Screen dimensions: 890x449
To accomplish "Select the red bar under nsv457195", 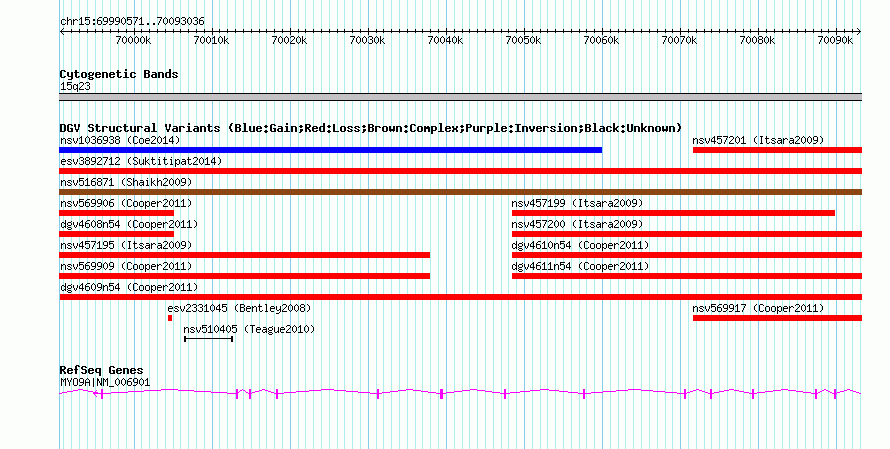I will point(245,255).
